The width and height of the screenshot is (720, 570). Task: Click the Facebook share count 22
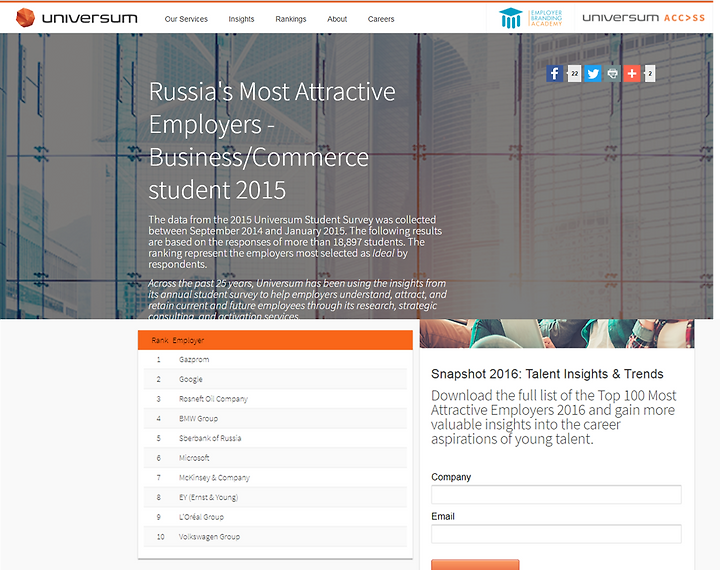pos(574,73)
